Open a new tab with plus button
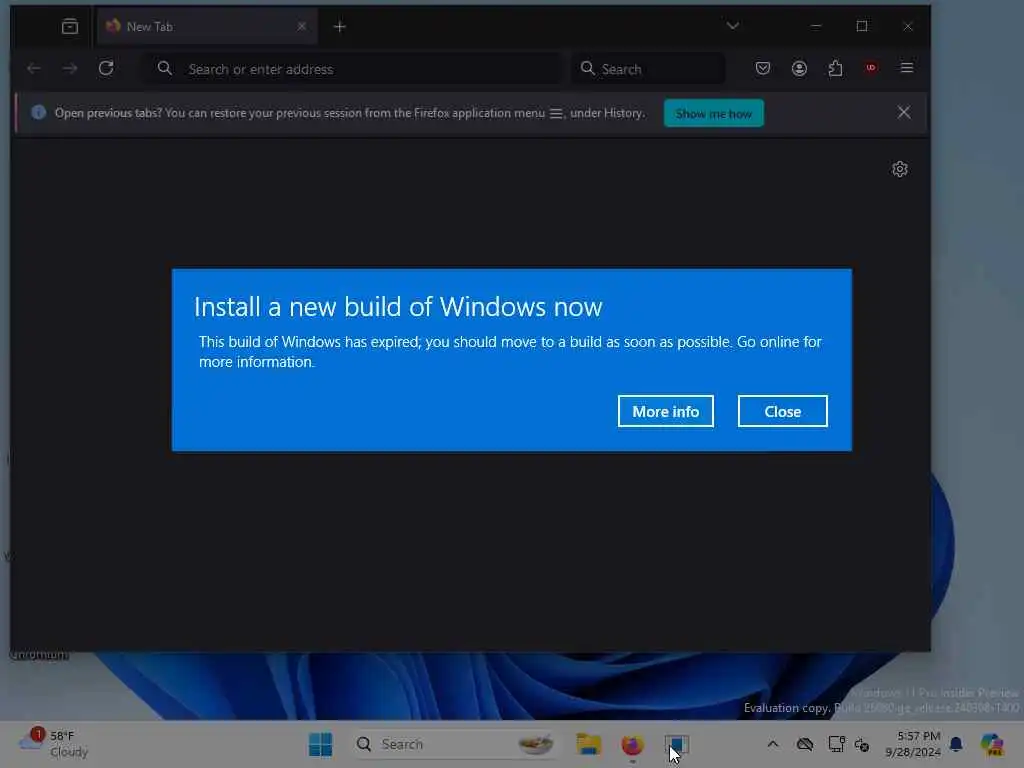This screenshot has height=768, width=1024. coord(340,26)
